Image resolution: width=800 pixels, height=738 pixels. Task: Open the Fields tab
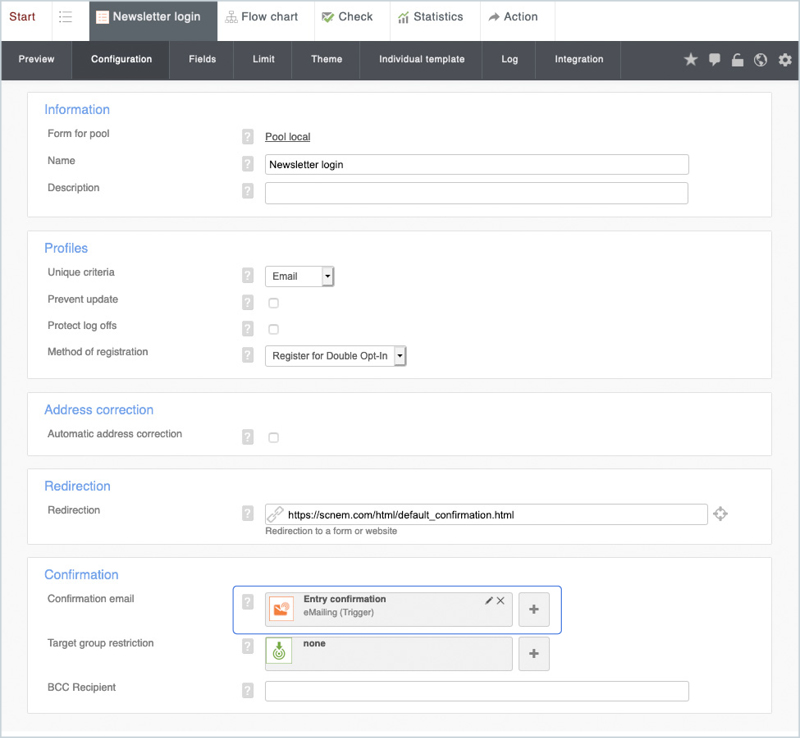202,59
